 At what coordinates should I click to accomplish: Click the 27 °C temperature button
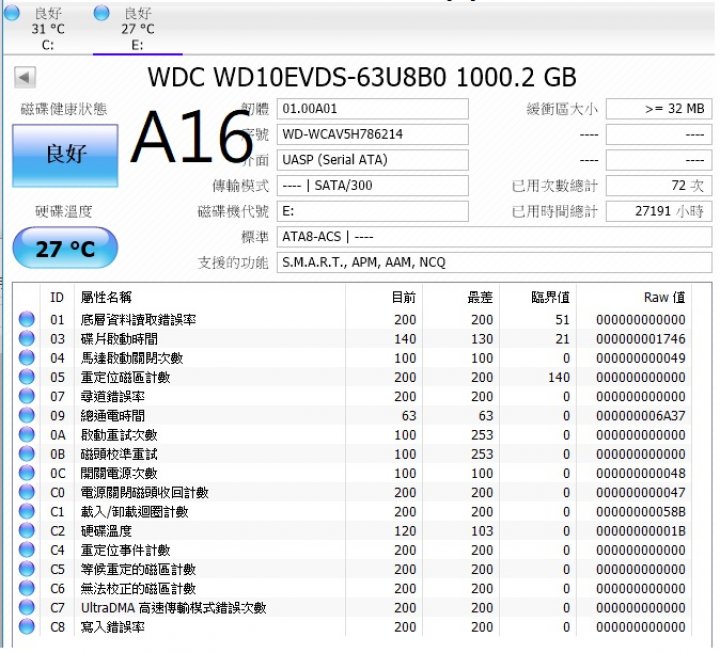(65, 248)
